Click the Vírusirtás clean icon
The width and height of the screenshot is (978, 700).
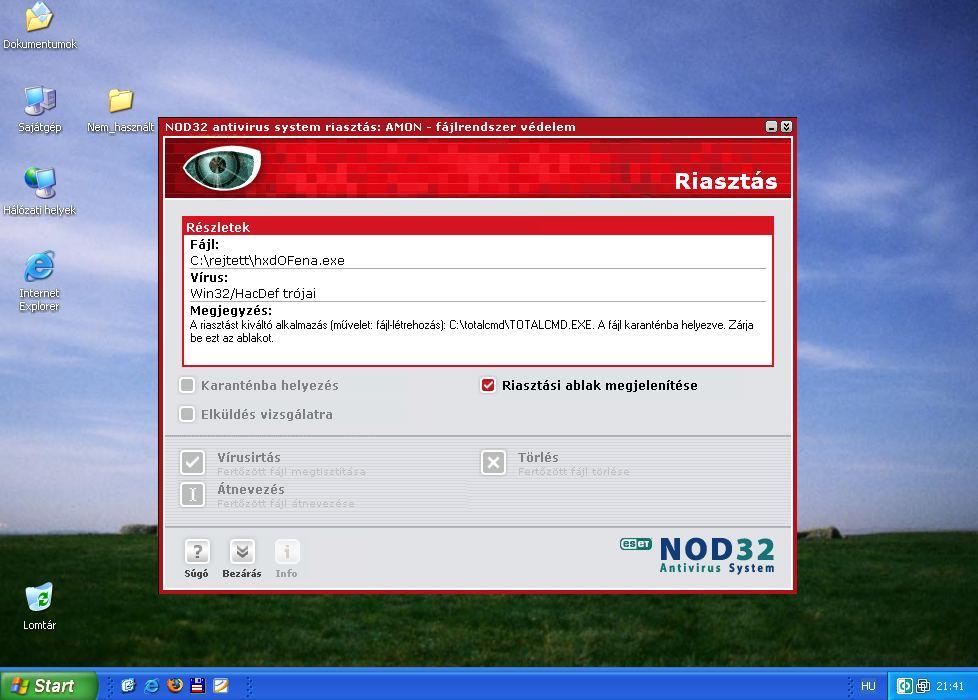[x=193, y=462]
